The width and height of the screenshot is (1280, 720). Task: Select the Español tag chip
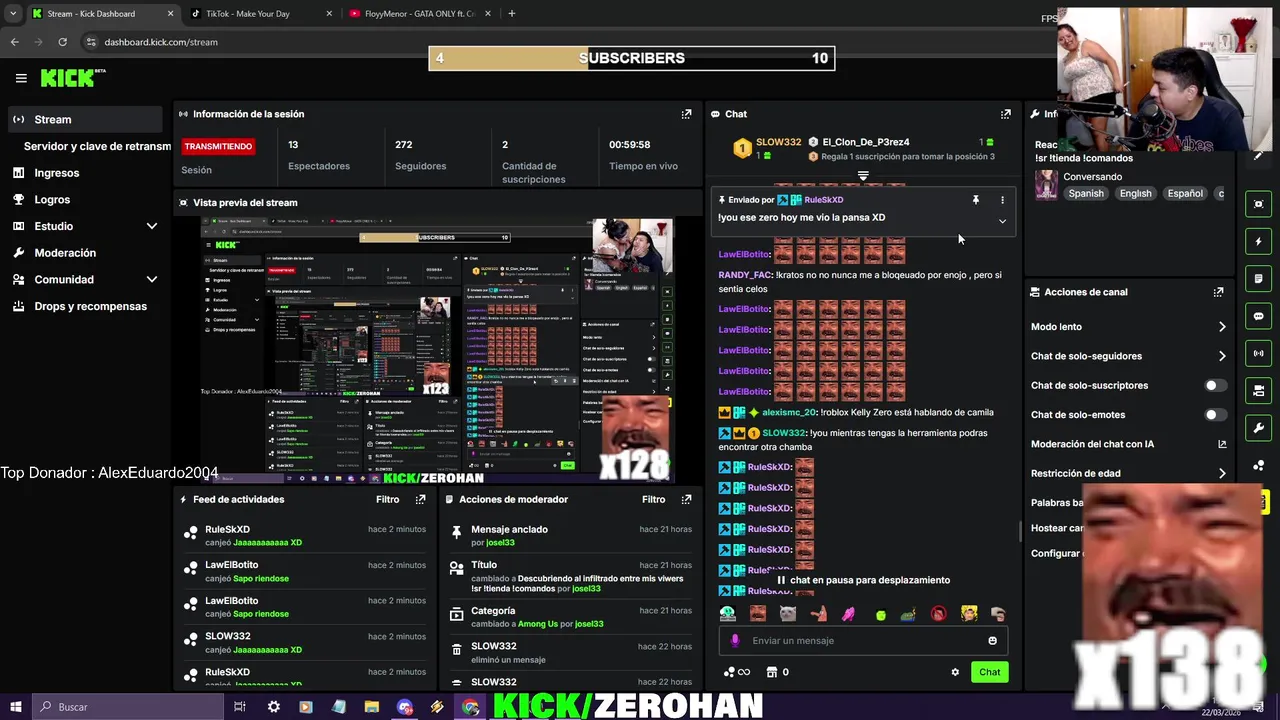[x=1185, y=194]
